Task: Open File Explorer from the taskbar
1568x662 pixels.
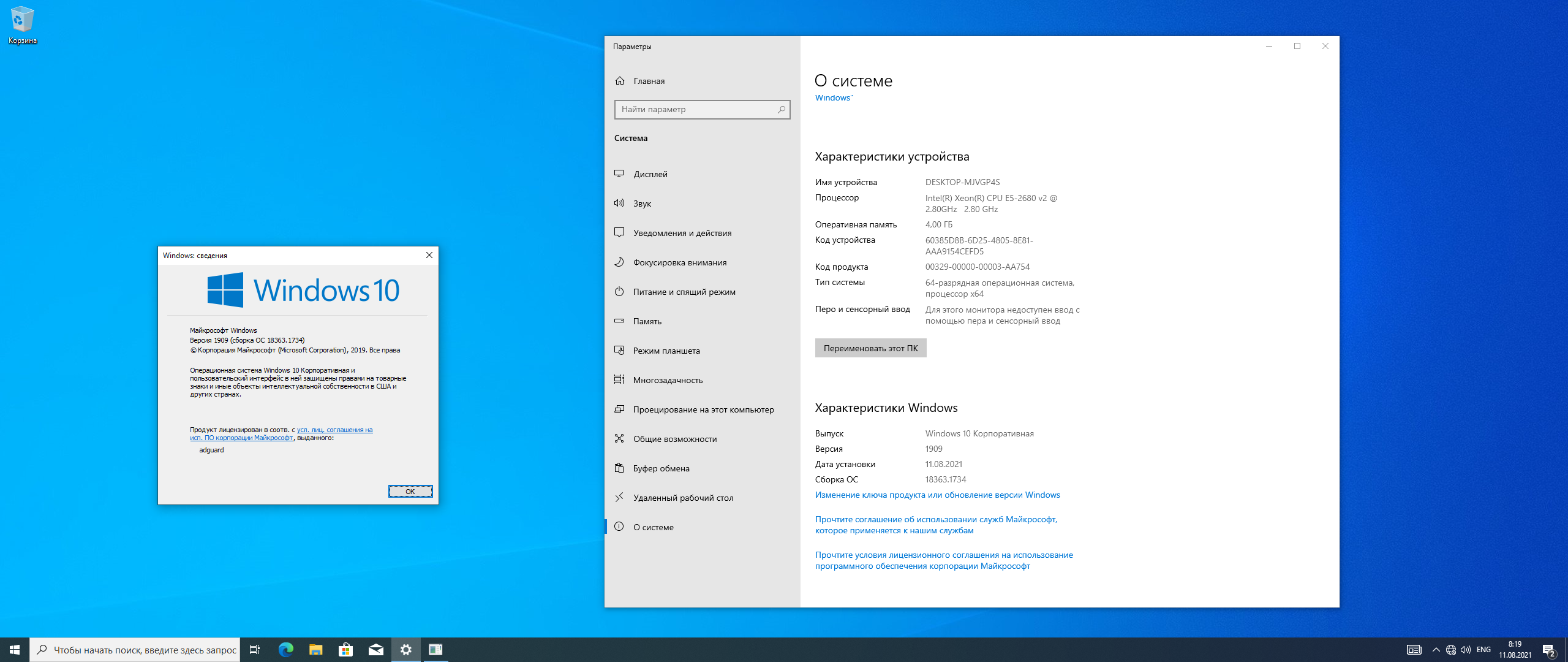Action: pos(315,650)
